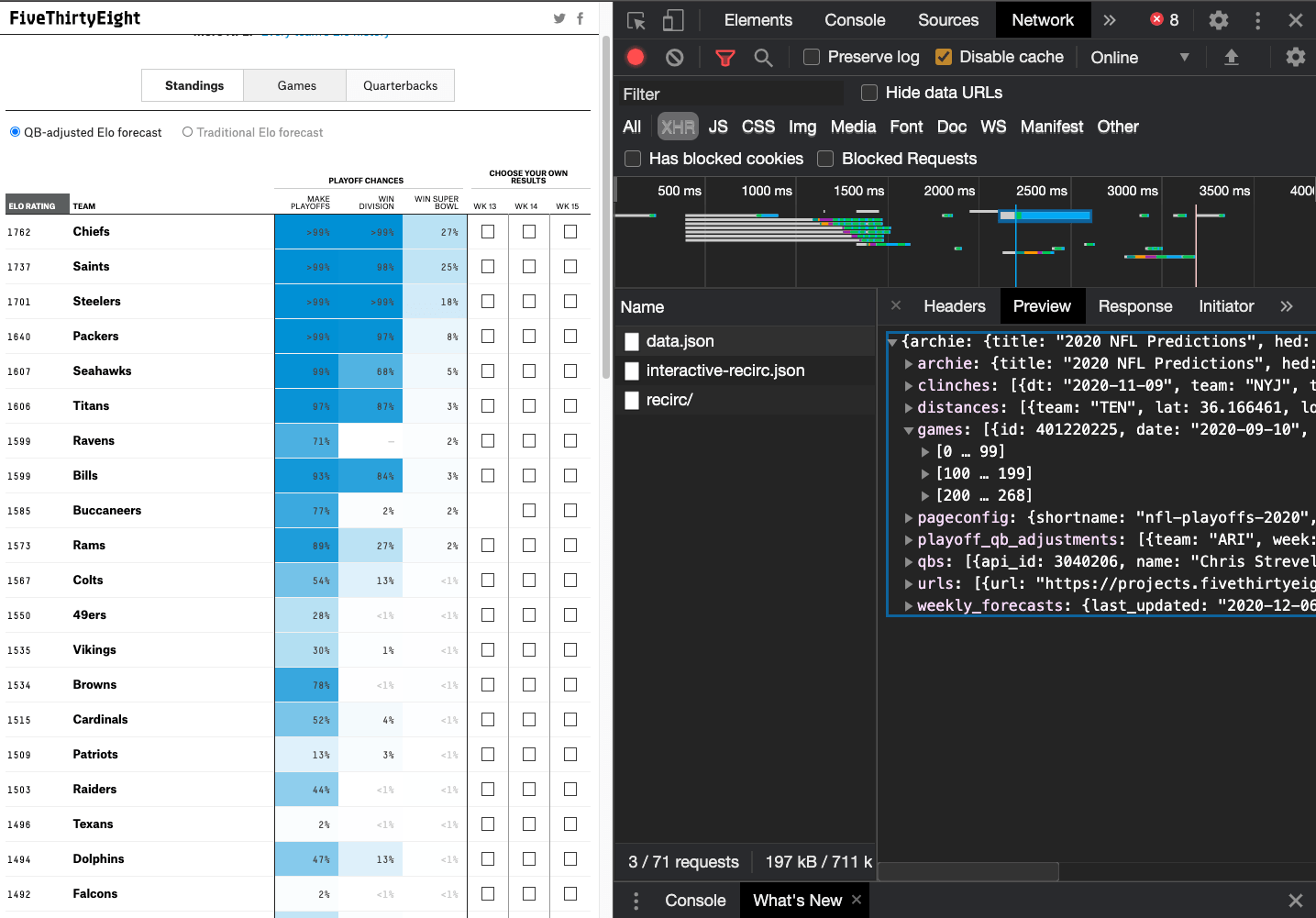The height and width of the screenshot is (918, 1316).
Task: Clear the network requests list
Action: [674, 56]
